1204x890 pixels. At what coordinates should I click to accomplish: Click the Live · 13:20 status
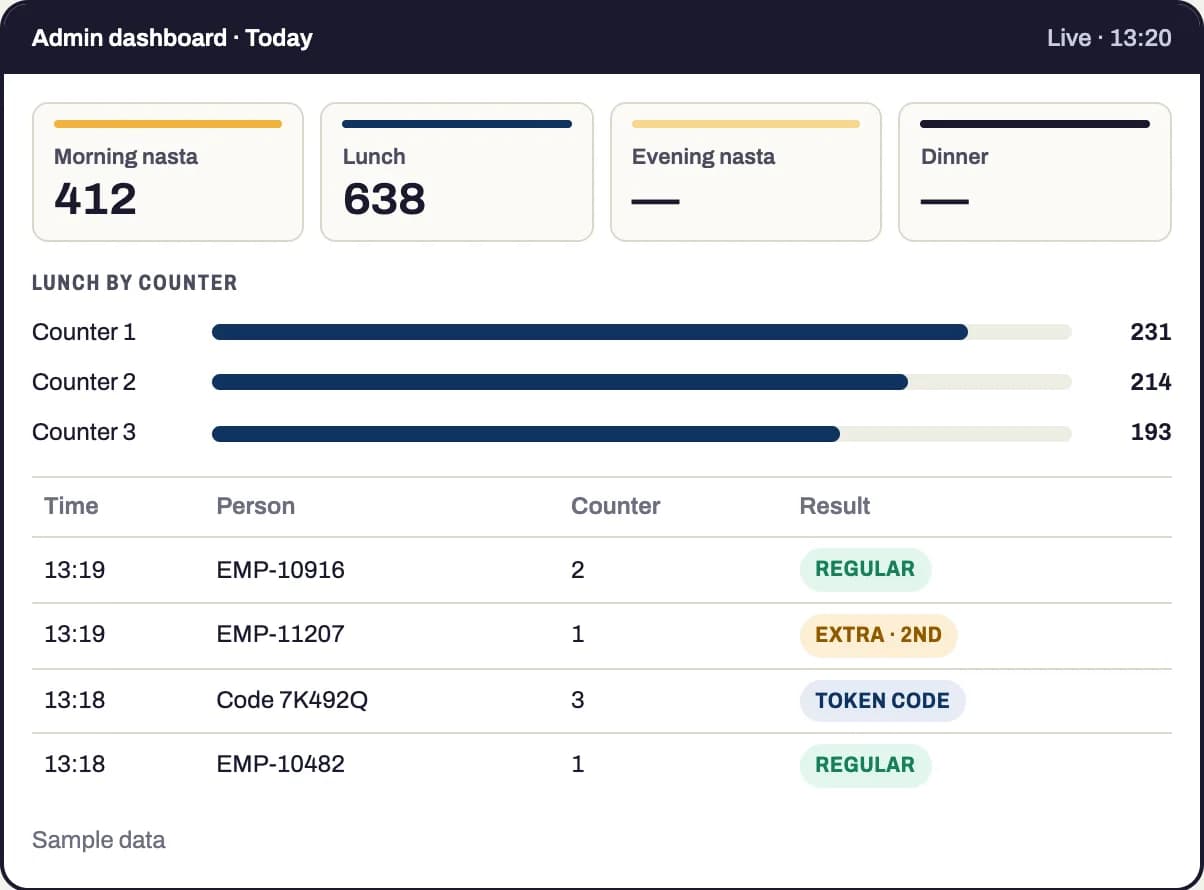pyautogui.click(x=1109, y=38)
